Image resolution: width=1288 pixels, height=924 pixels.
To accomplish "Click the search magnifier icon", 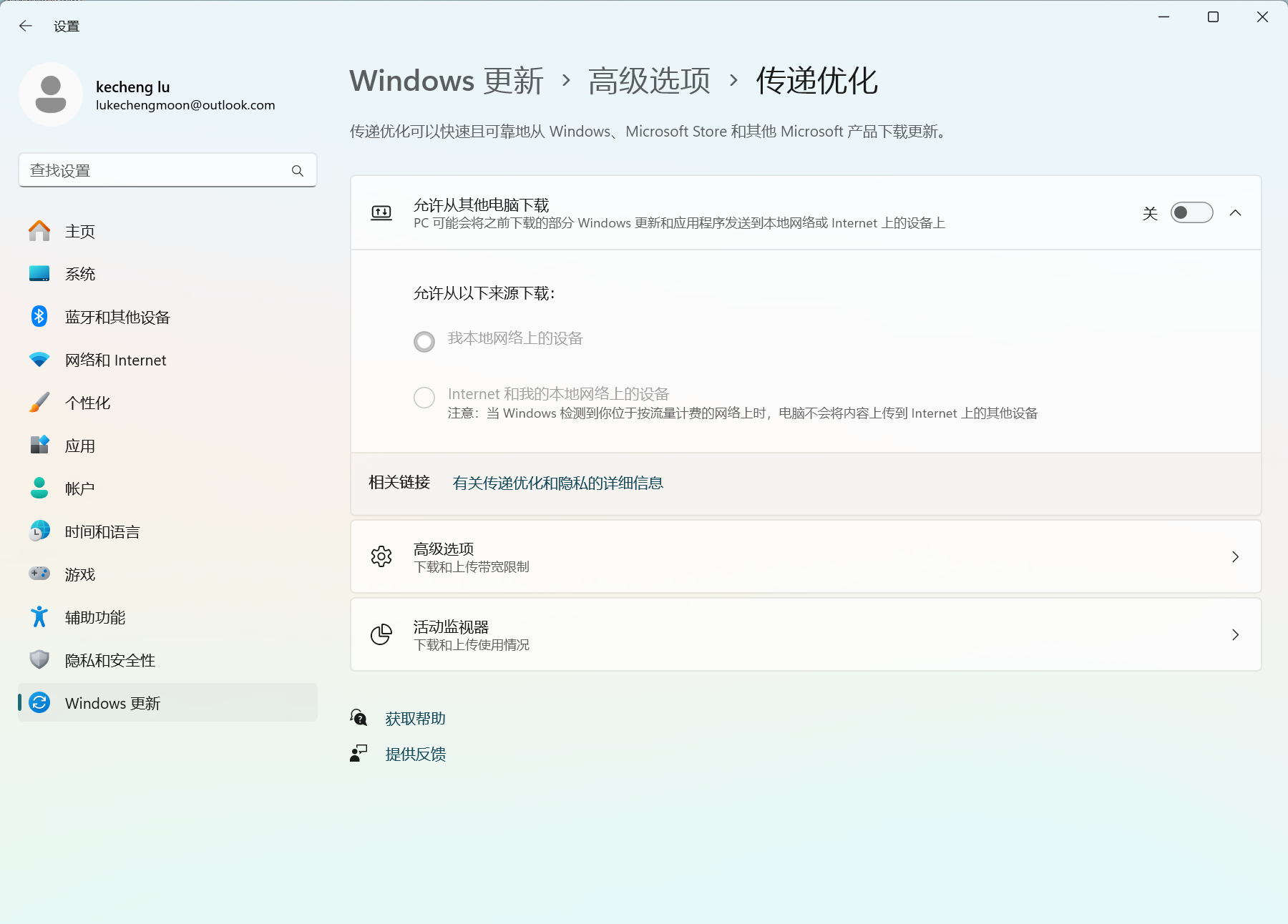I will pyautogui.click(x=298, y=171).
